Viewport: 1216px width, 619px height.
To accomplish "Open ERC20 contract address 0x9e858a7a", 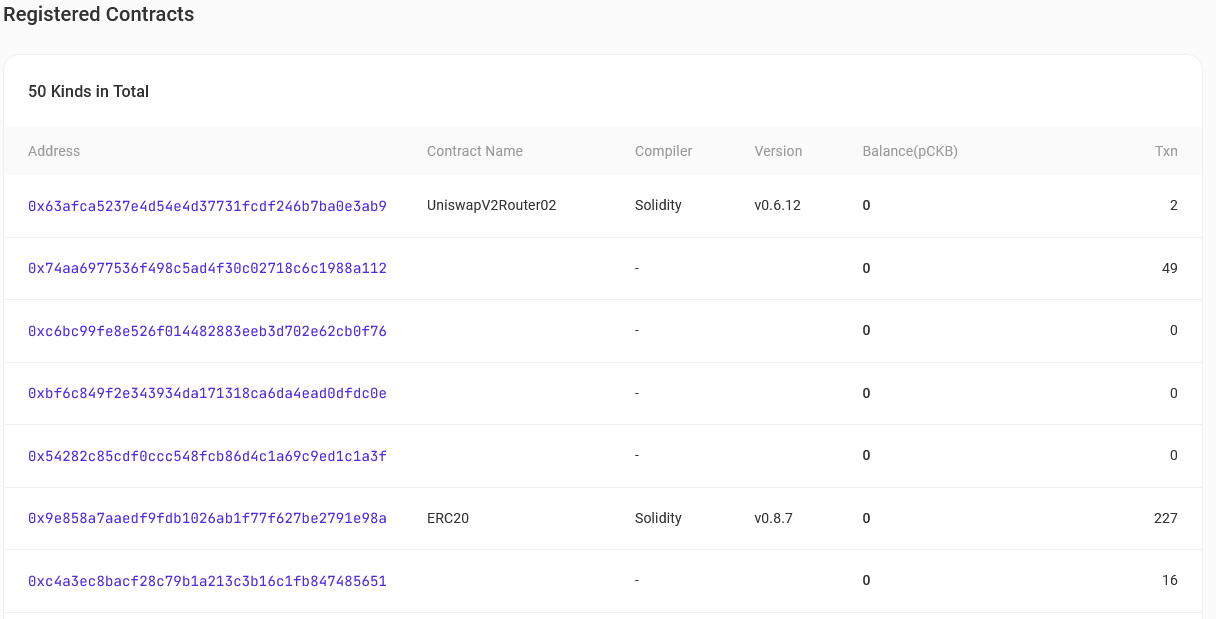I will 207,518.
